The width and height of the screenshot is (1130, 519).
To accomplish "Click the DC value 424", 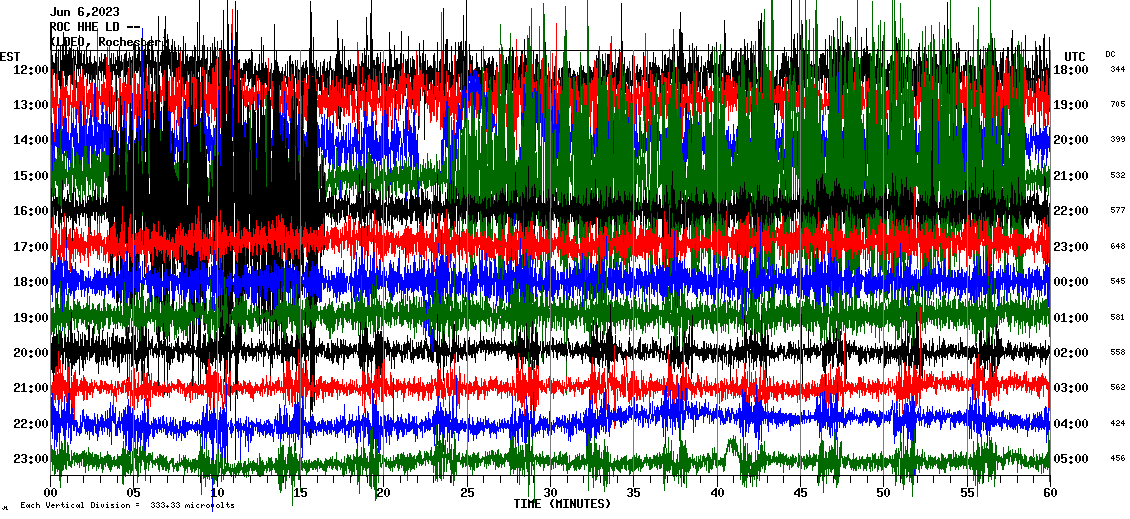I will point(1117,424).
